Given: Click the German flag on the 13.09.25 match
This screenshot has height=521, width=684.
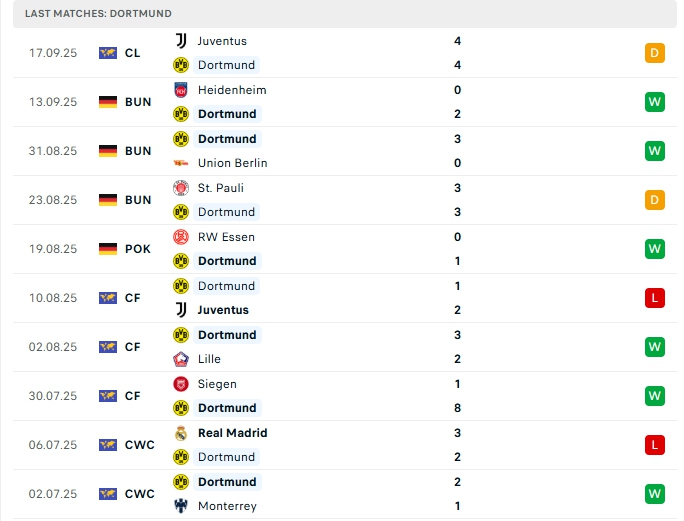Looking at the screenshot, I should point(108,102).
